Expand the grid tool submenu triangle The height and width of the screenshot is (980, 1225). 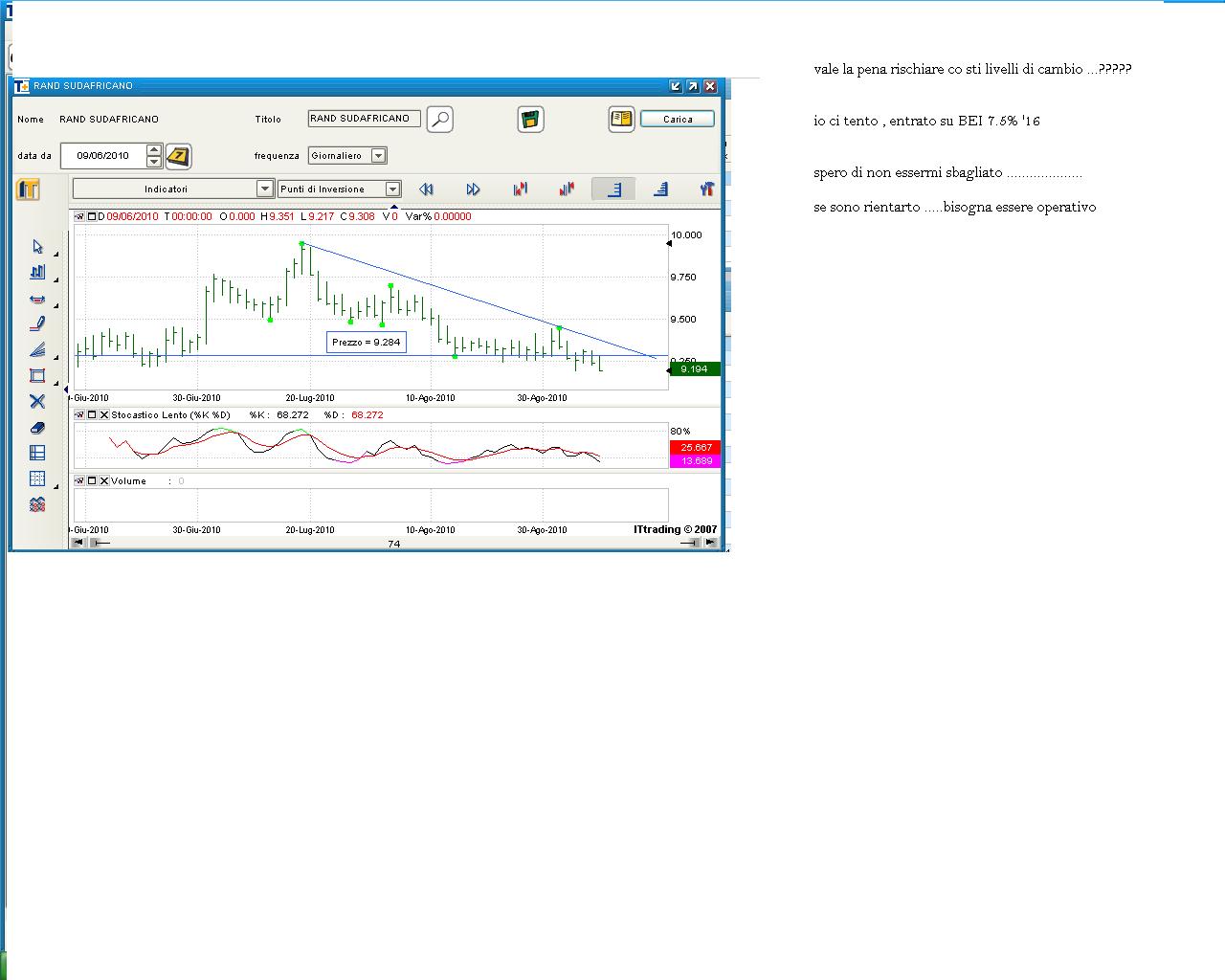point(56,486)
